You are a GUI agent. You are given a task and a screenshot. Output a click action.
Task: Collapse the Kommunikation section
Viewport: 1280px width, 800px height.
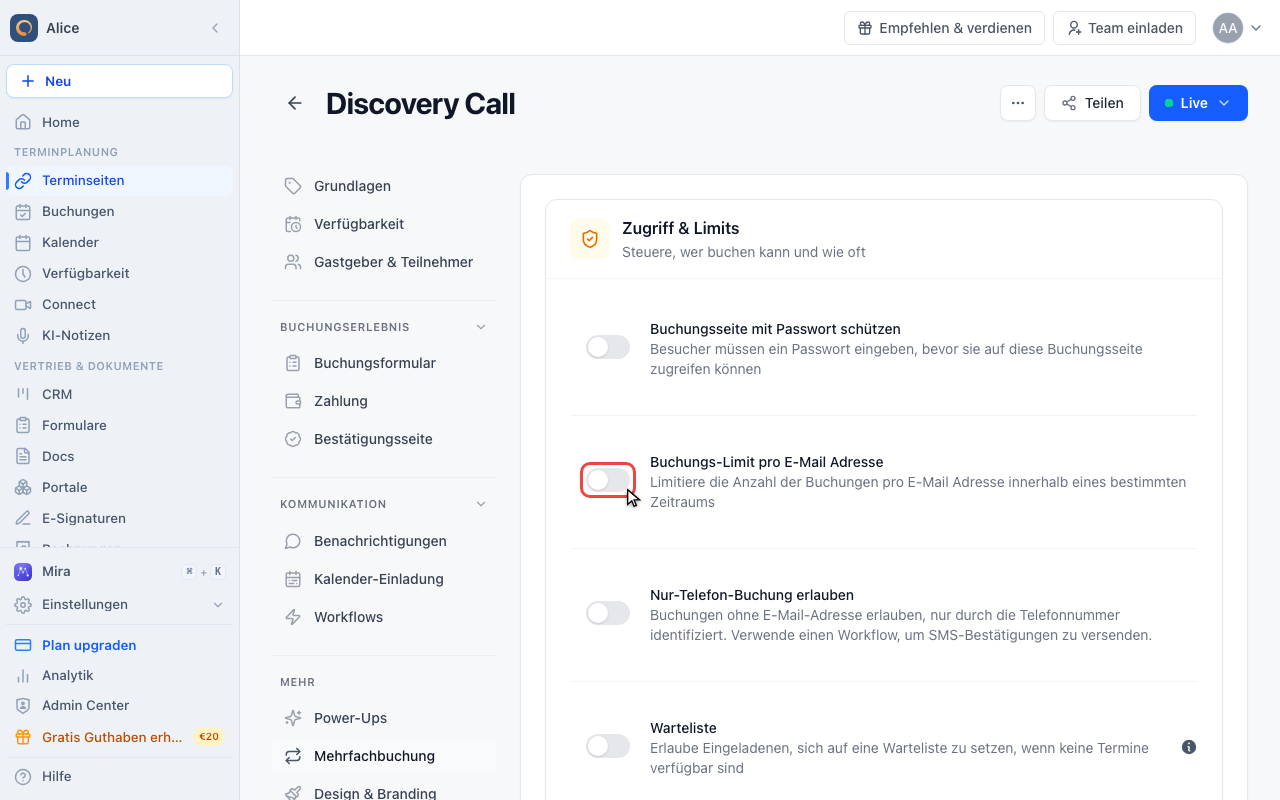click(481, 504)
